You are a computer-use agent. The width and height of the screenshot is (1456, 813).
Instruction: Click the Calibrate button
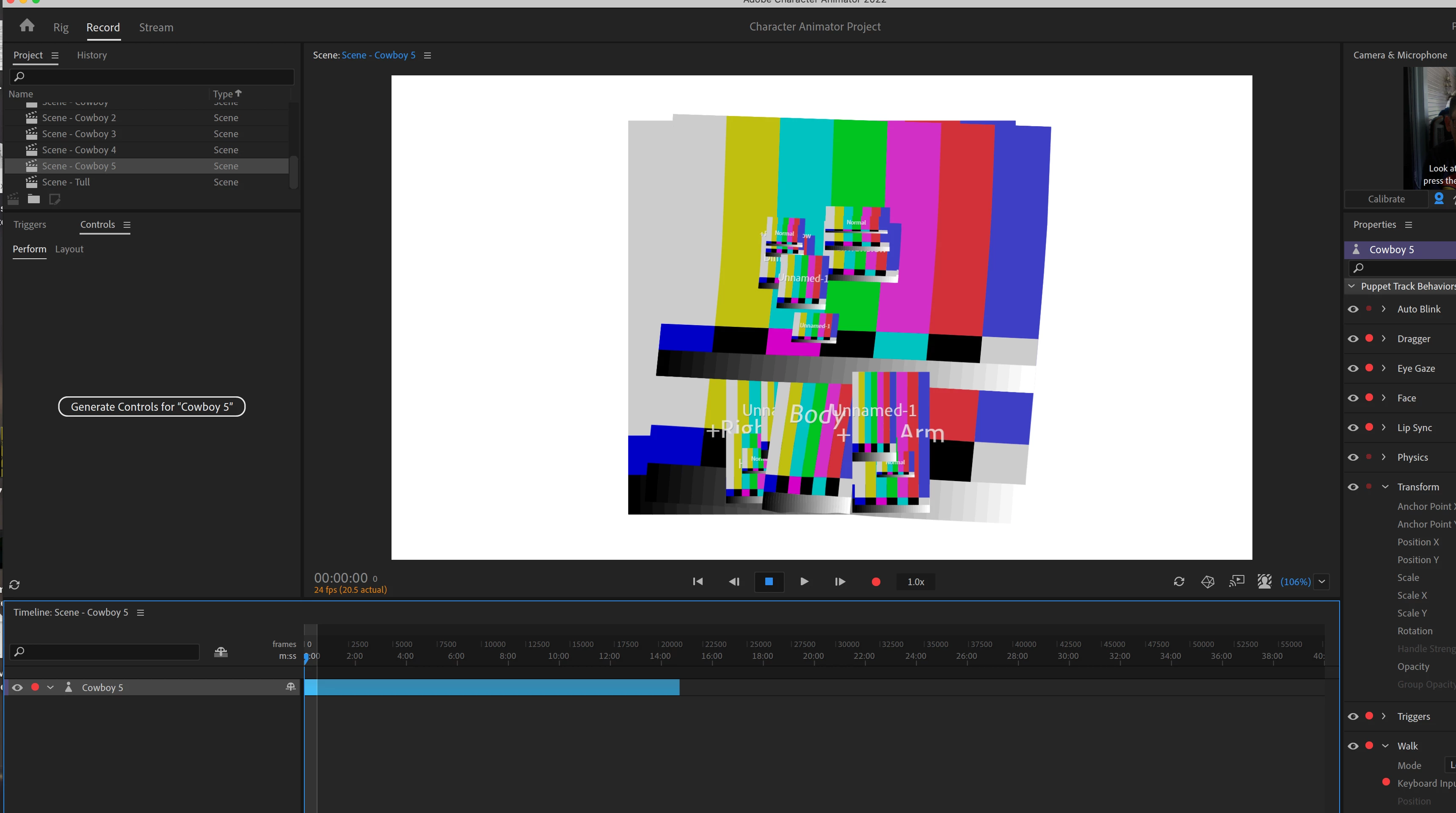coord(1386,199)
